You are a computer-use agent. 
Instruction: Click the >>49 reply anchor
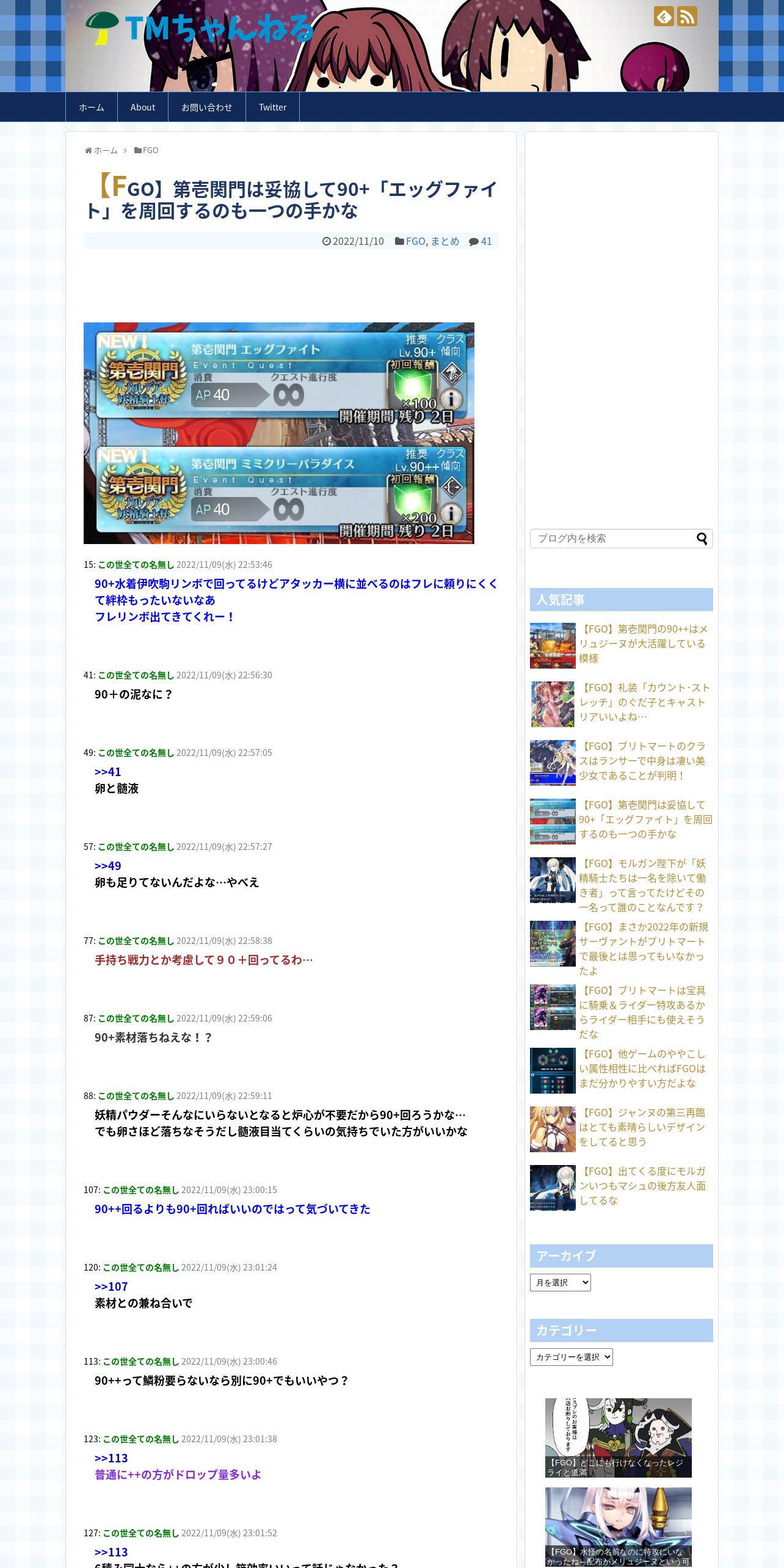click(108, 866)
